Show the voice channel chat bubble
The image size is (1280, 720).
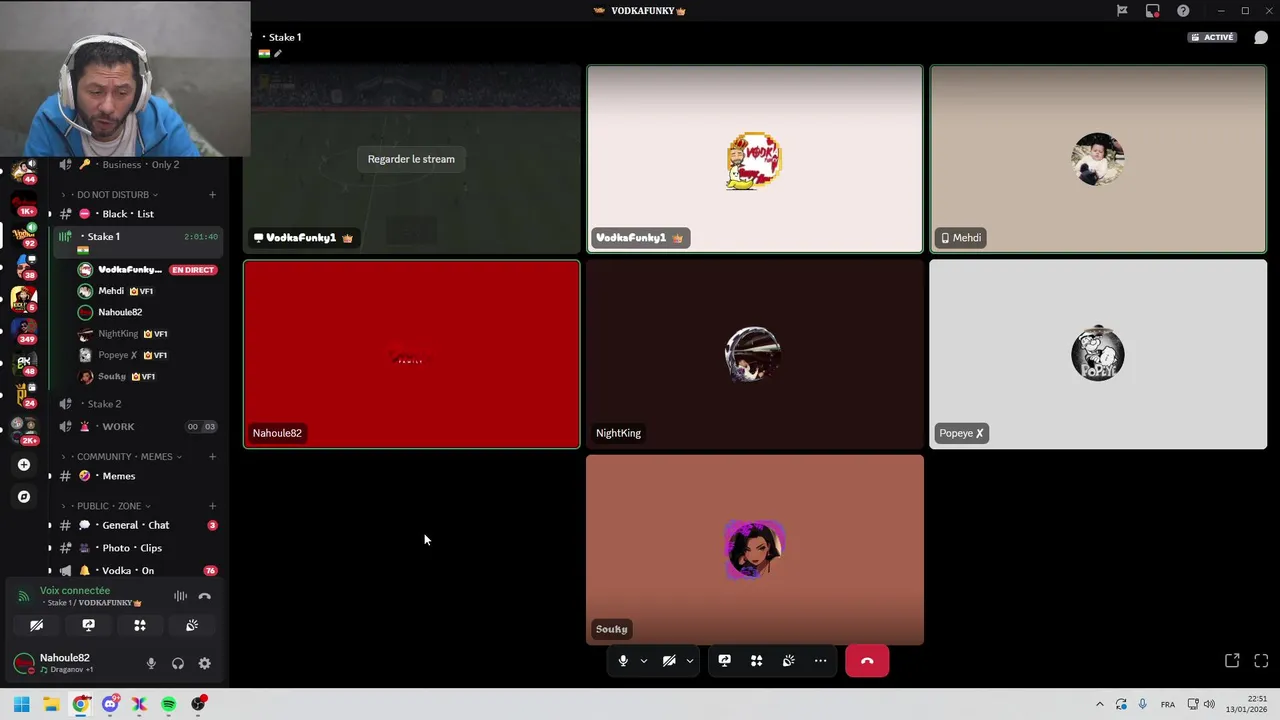(1261, 38)
